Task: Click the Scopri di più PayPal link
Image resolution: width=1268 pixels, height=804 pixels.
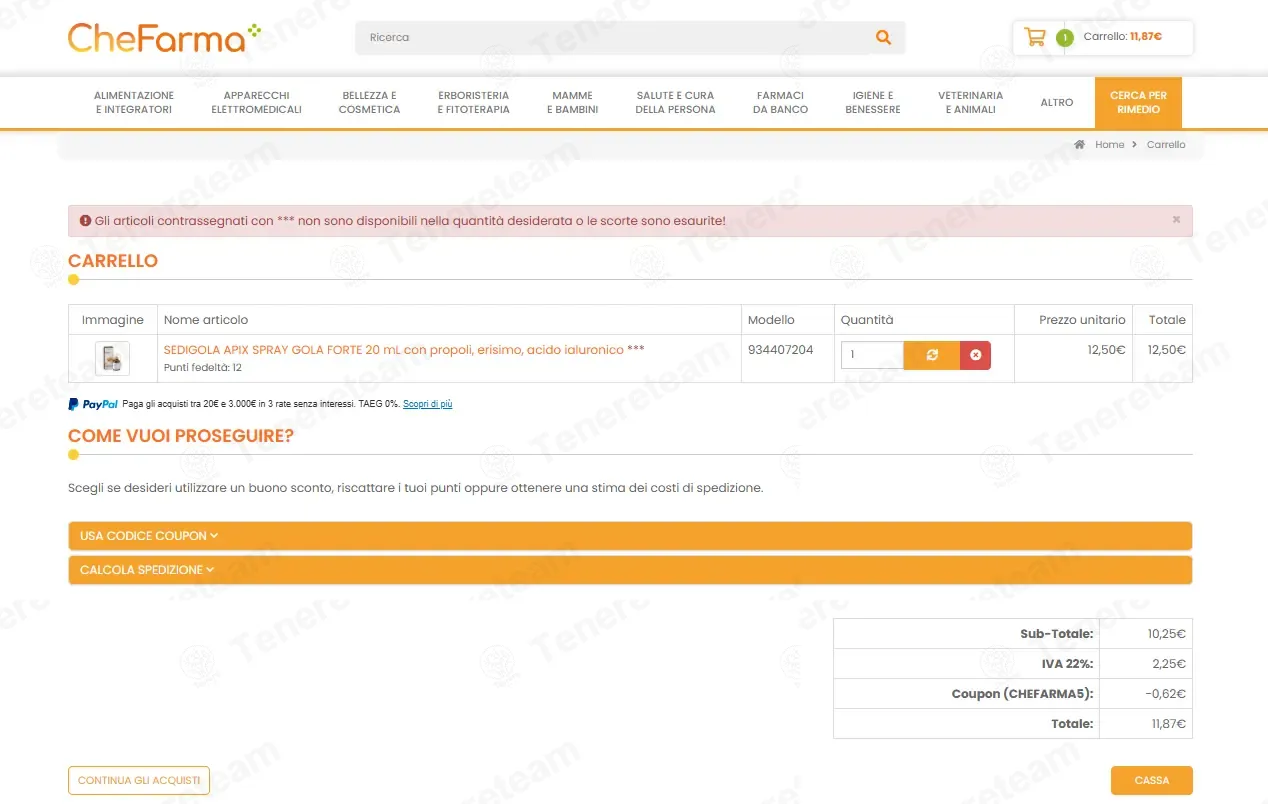Action: (x=427, y=404)
